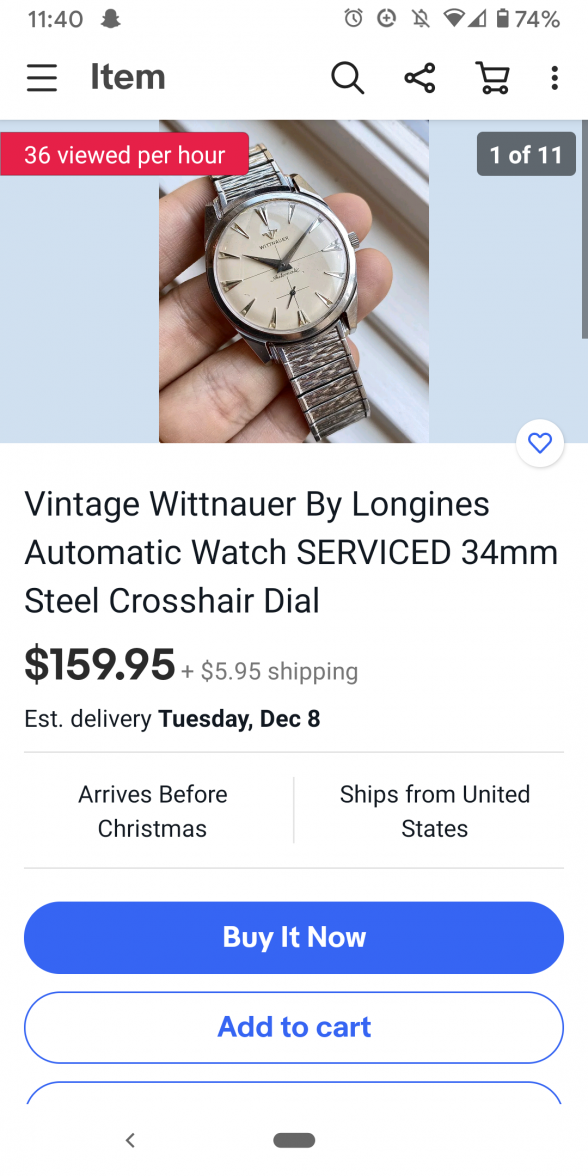Viewport: 588px width, 1176px height.
Task: Share this item listing
Action: point(419,77)
